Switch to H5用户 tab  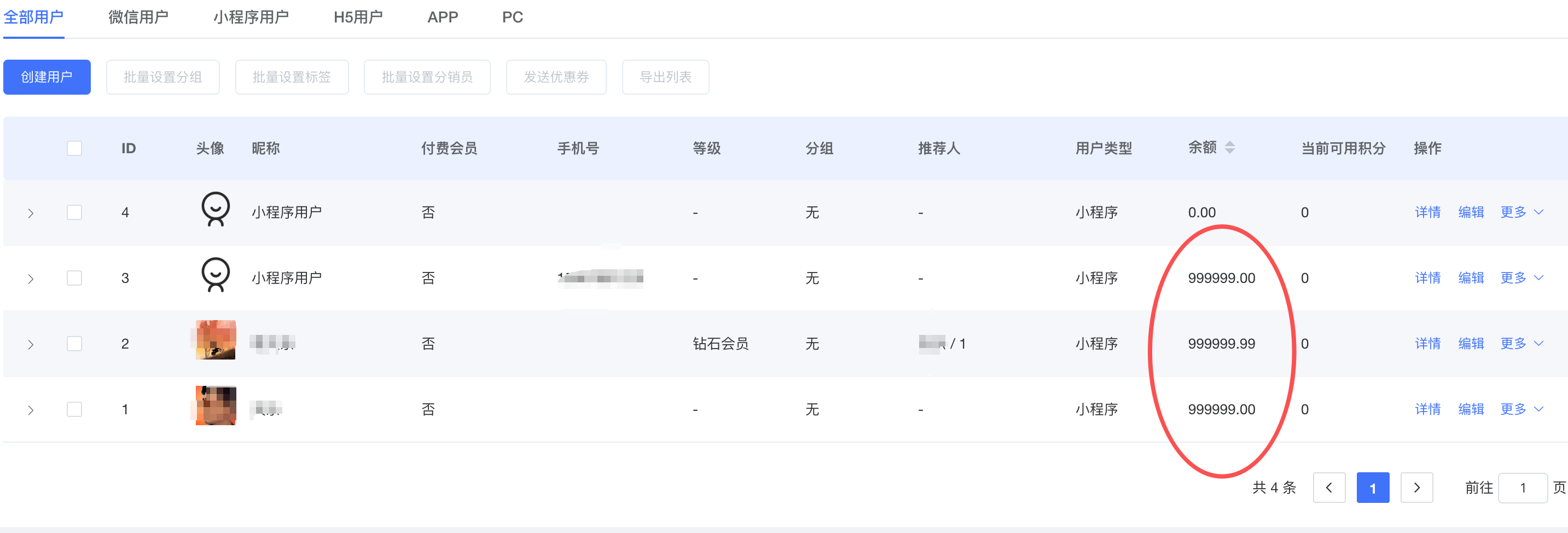tap(358, 17)
